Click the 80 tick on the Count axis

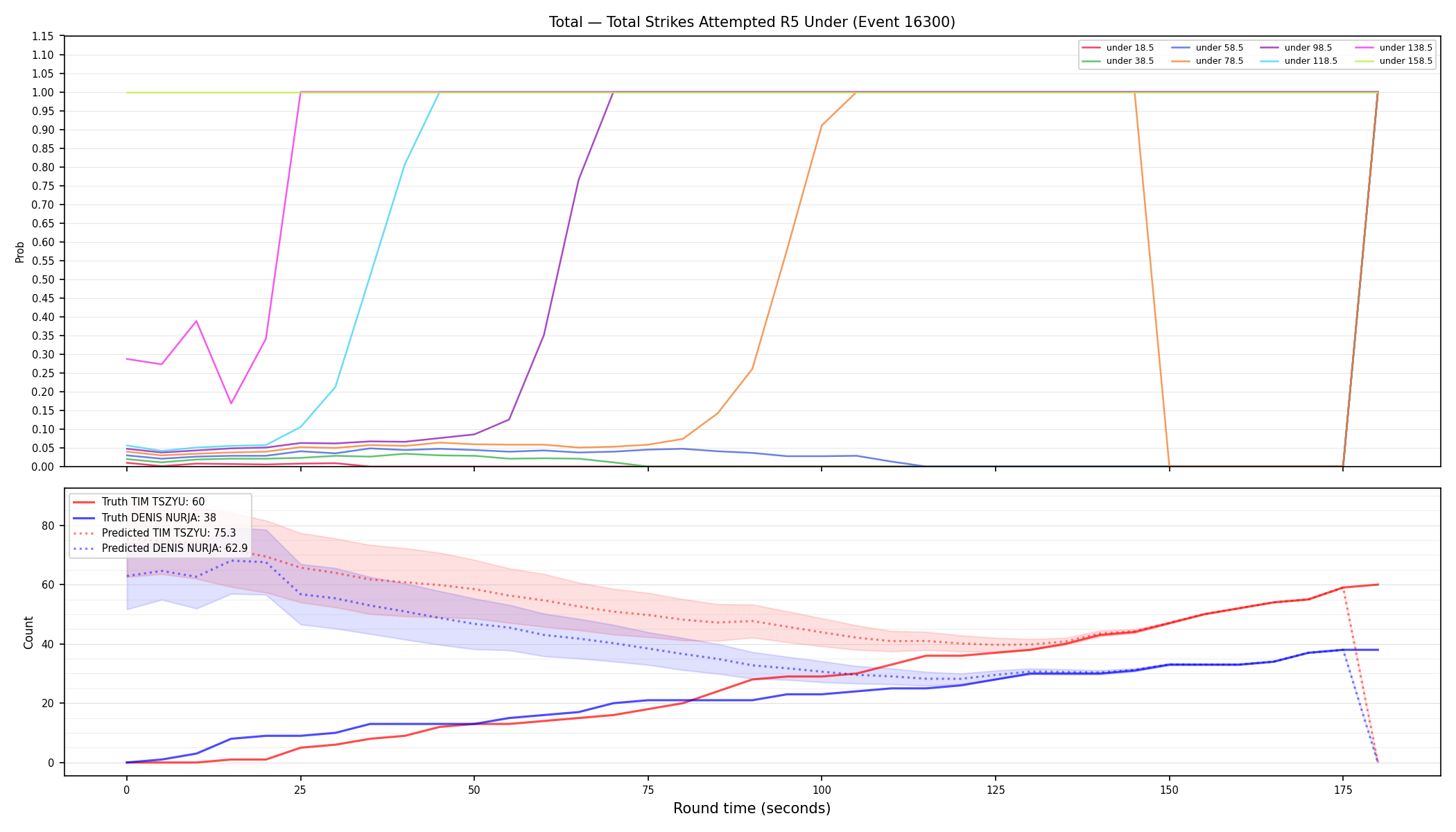(47, 526)
